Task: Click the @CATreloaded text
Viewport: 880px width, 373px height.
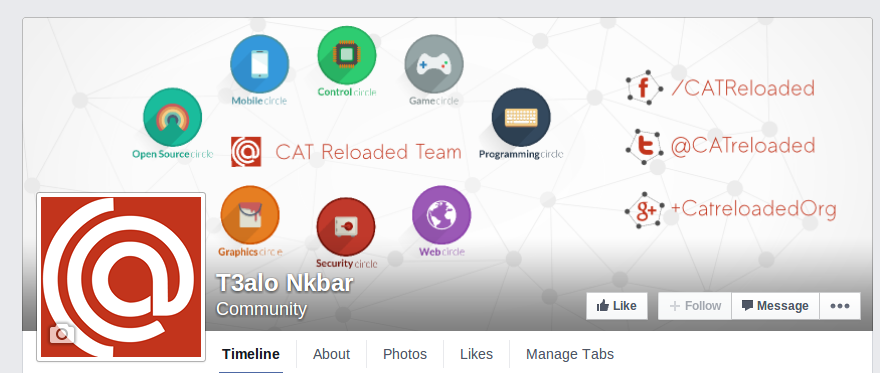Action: point(742,146)
